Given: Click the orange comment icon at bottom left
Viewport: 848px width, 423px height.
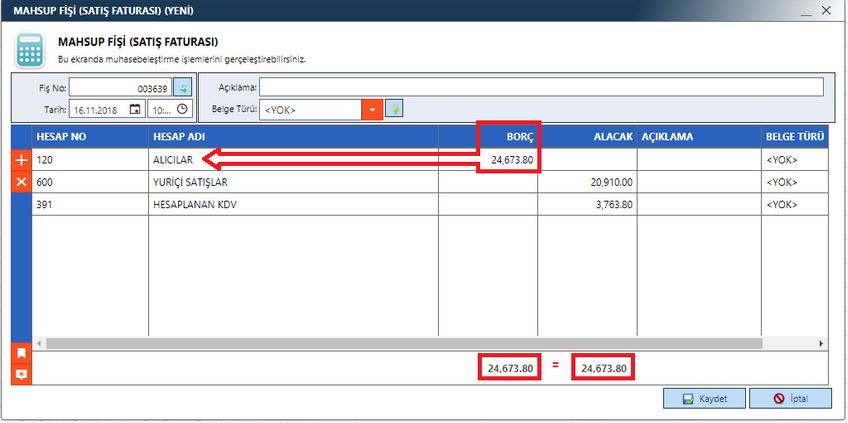Looking at the screenshot, I should coord(21,375).
